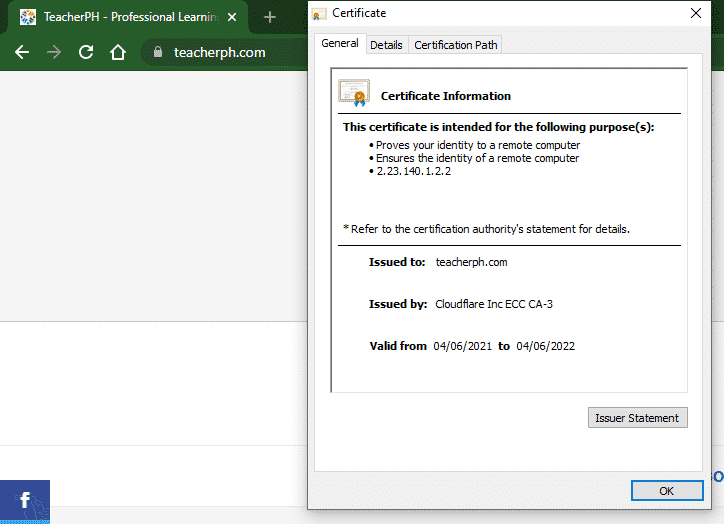Switch to the Details tab
This screenshot has width=724, height=524.
pyautogui.click(x=386, y=45)
